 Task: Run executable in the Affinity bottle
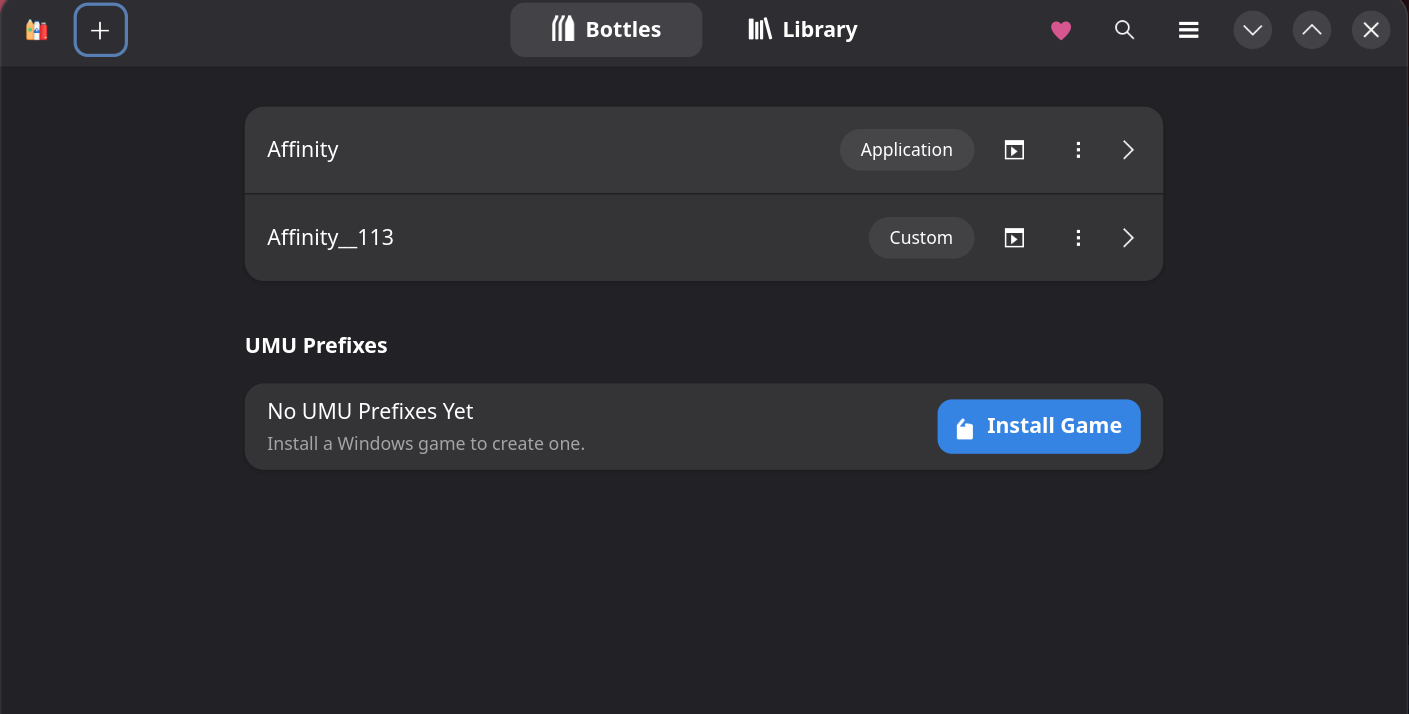[1014, 150]
